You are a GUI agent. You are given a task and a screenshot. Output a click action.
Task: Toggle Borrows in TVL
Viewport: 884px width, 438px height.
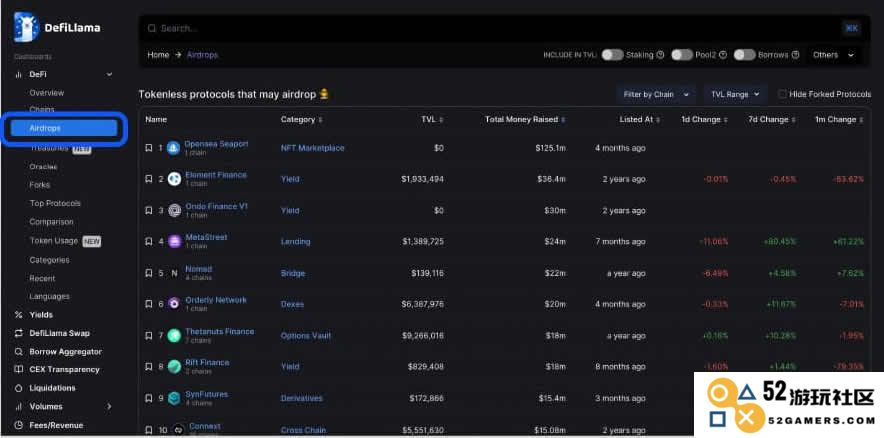point(744,55)
